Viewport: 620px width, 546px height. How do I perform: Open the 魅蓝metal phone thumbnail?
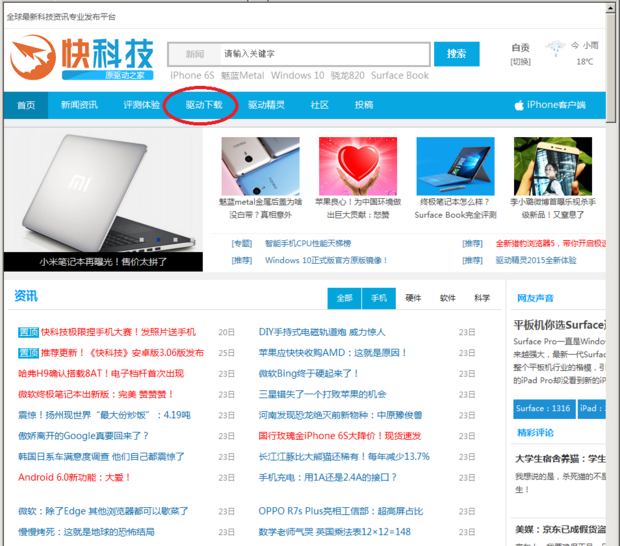point(261,166)
